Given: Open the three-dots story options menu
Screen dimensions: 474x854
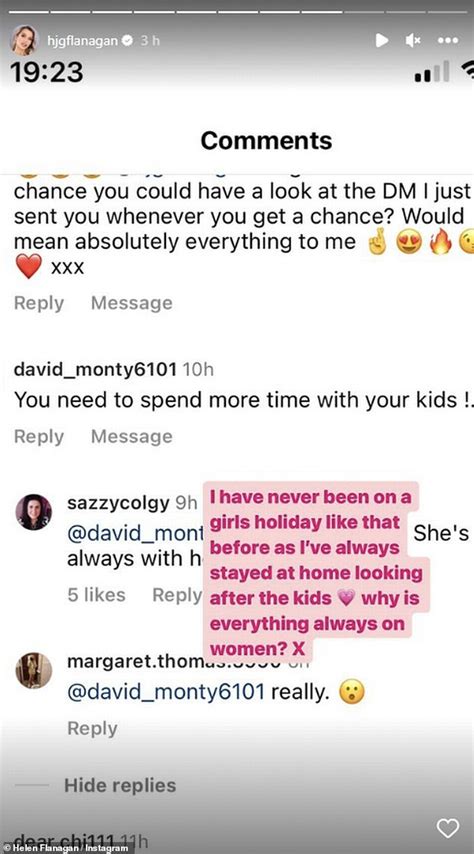Looking at the screenshot, I should [x=447, y=40].
